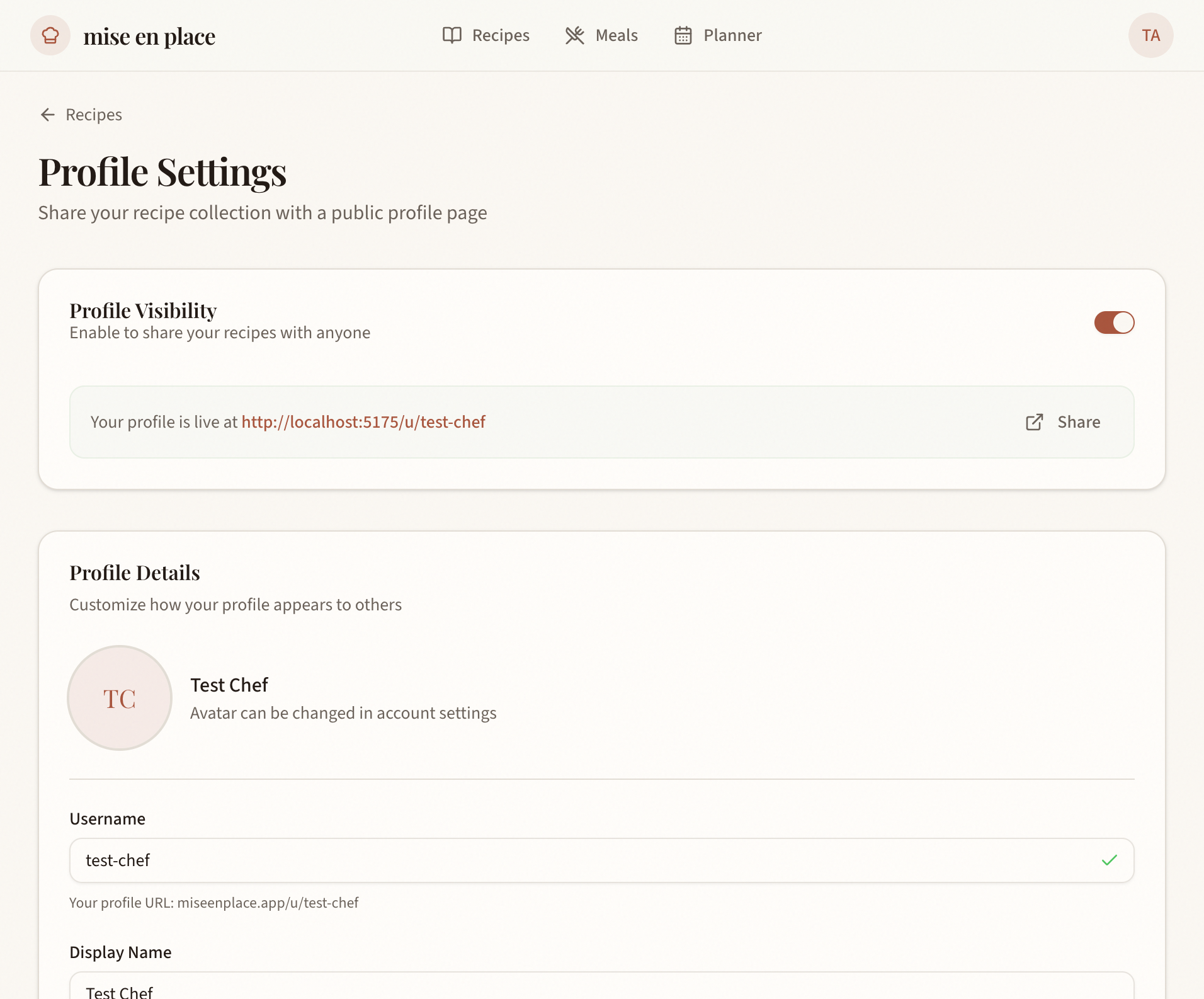This screenshot has height=999, width=1204.
Task: Open the Recipes navigation menu item
Action: [x=486, y=35]
